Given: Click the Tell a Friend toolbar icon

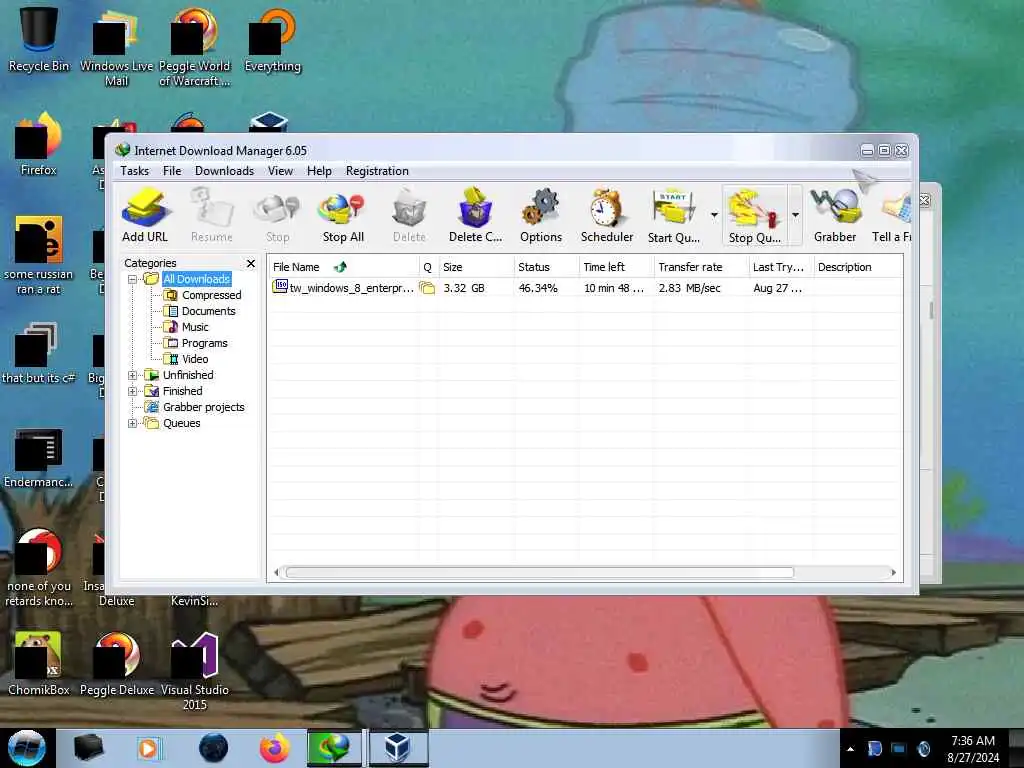Looking at the screenshot, I should (891, 216).
